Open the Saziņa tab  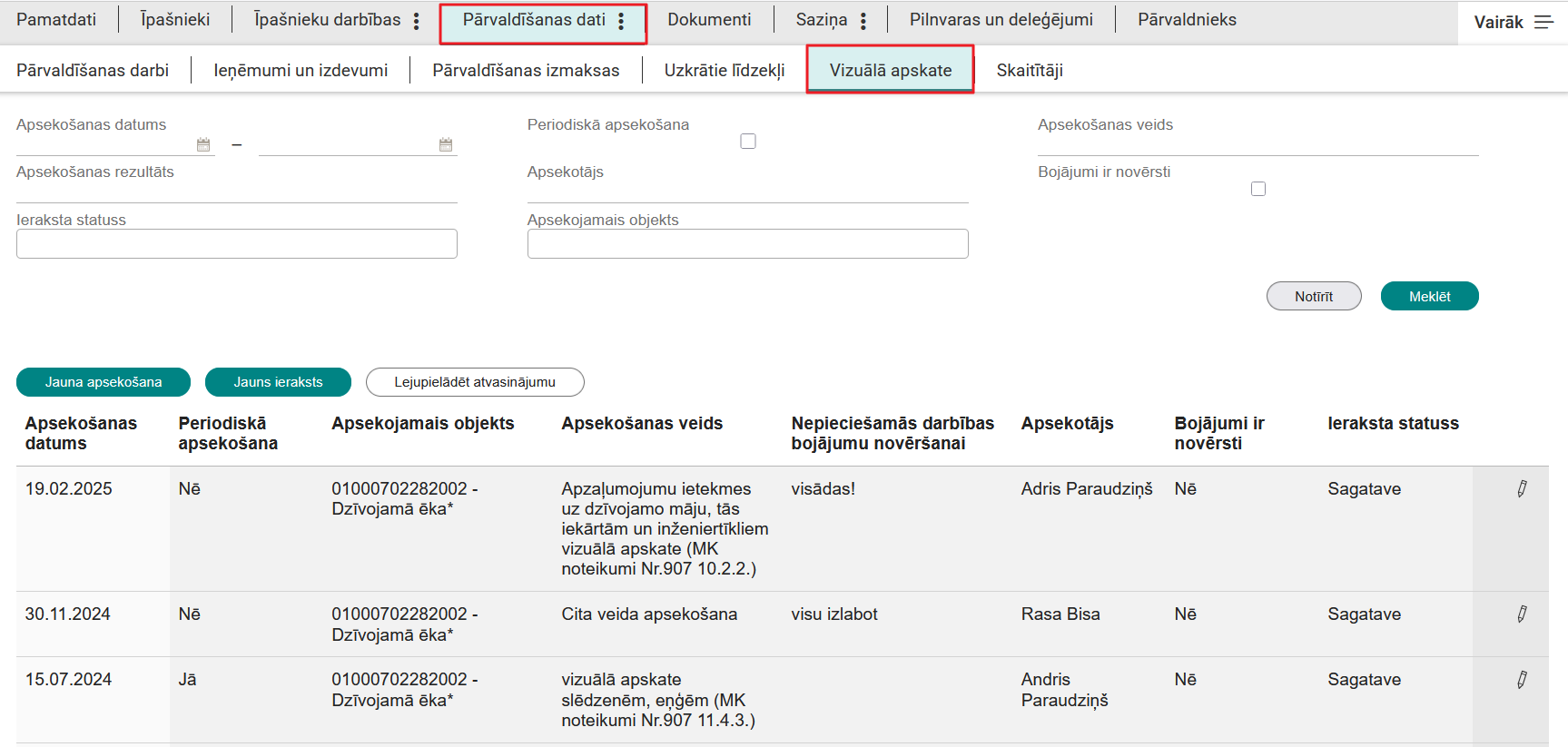coord(822,20)
